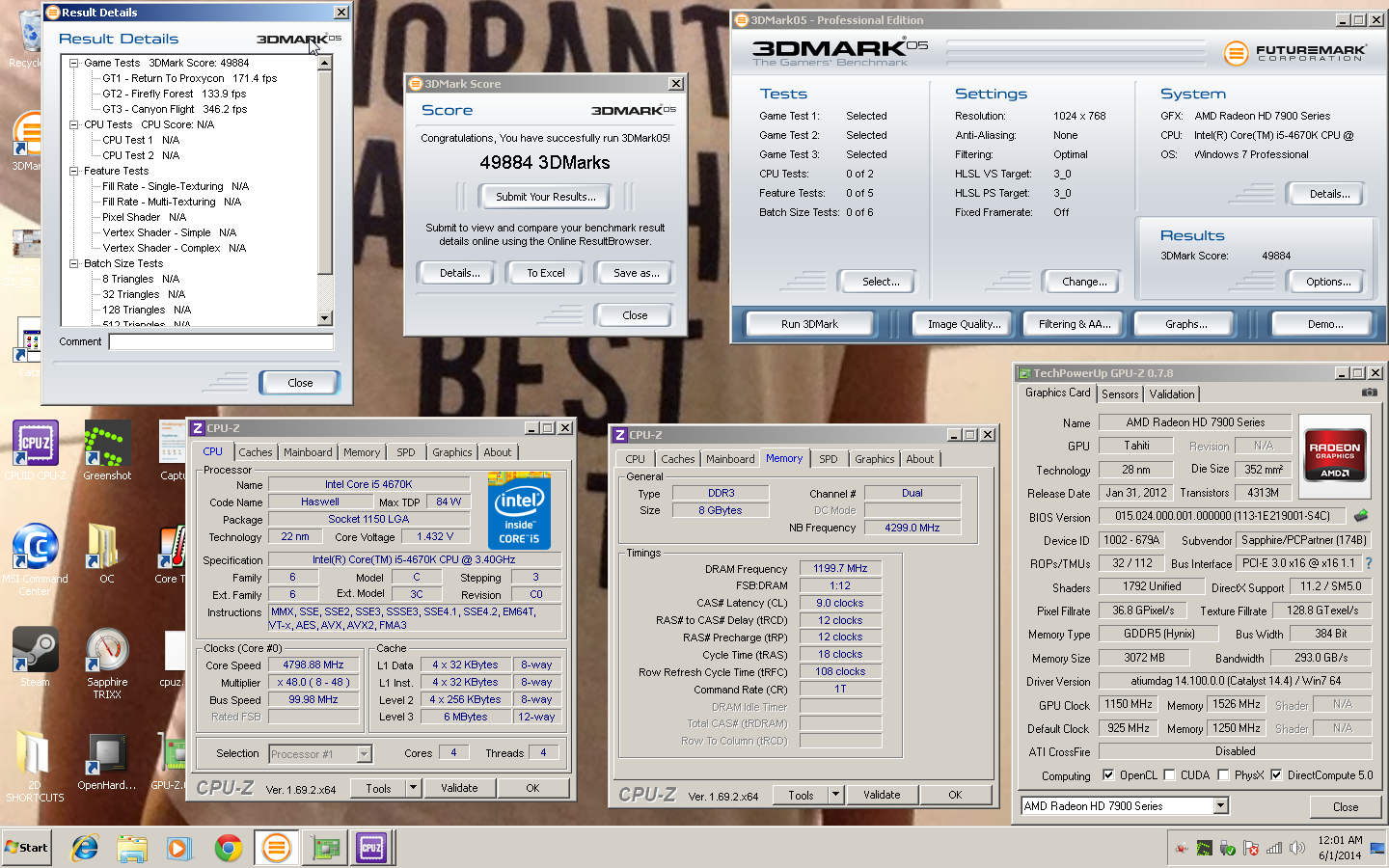Collapse the Batch Size Tests tree node
Screen dimensions: 1389x868
pyautogui.click(x=74, y=263)
